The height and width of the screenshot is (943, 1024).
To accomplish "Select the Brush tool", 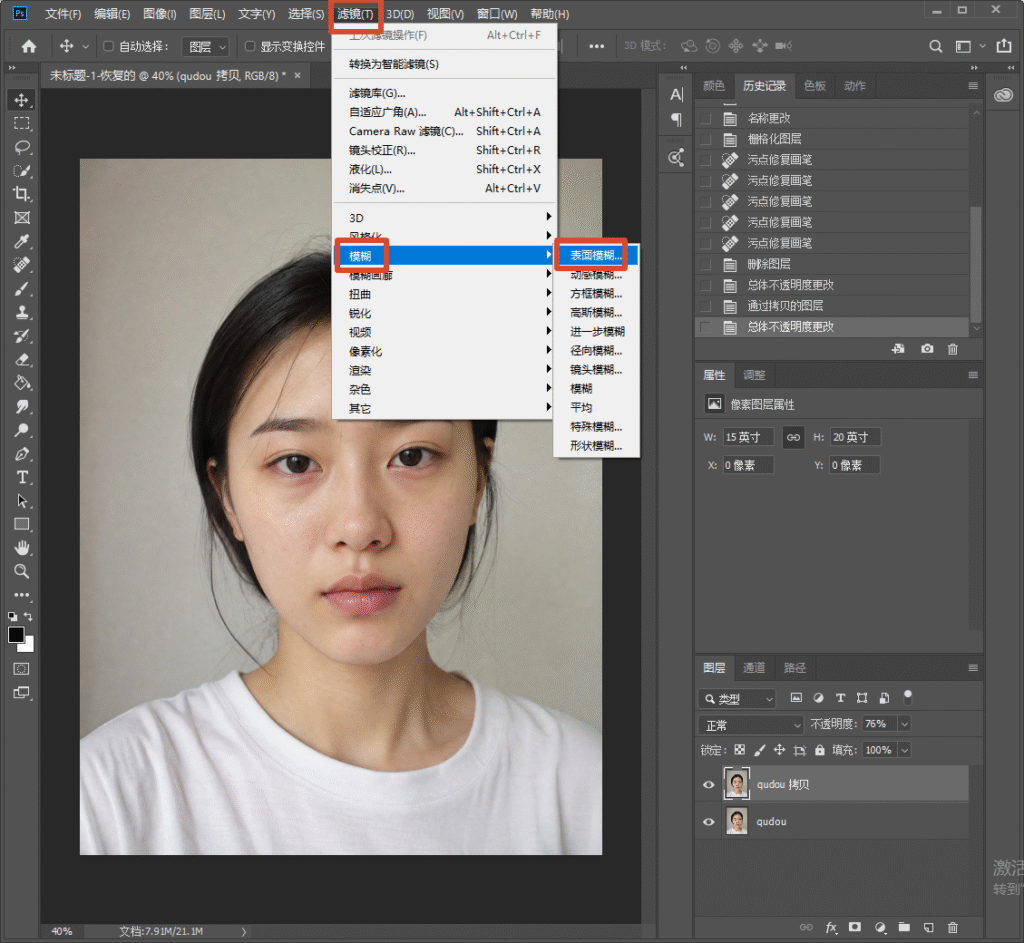I will (22, 289).
